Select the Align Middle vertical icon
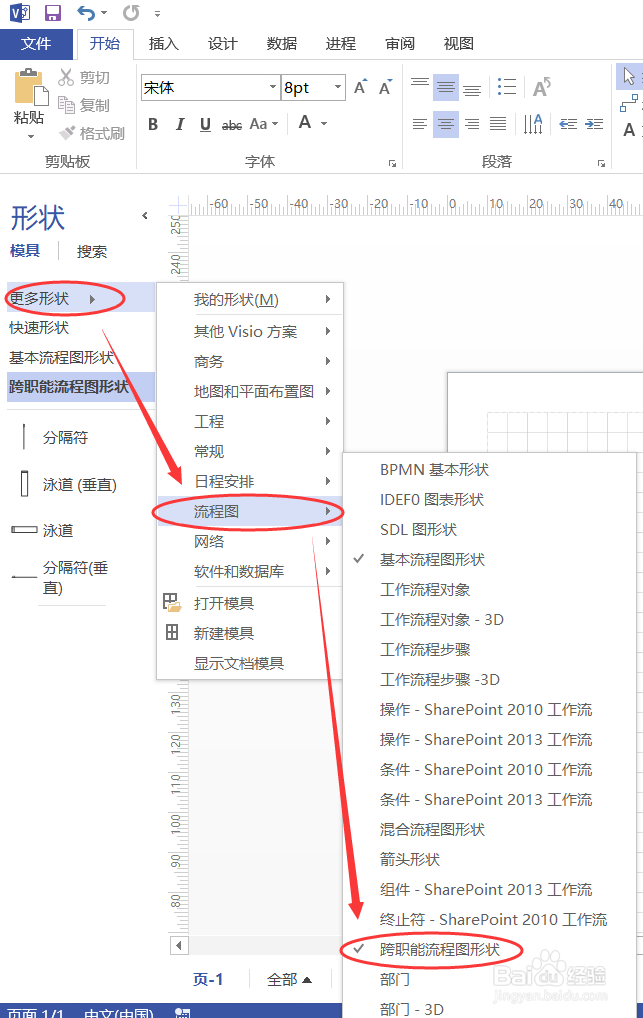 tap(446, 86)
